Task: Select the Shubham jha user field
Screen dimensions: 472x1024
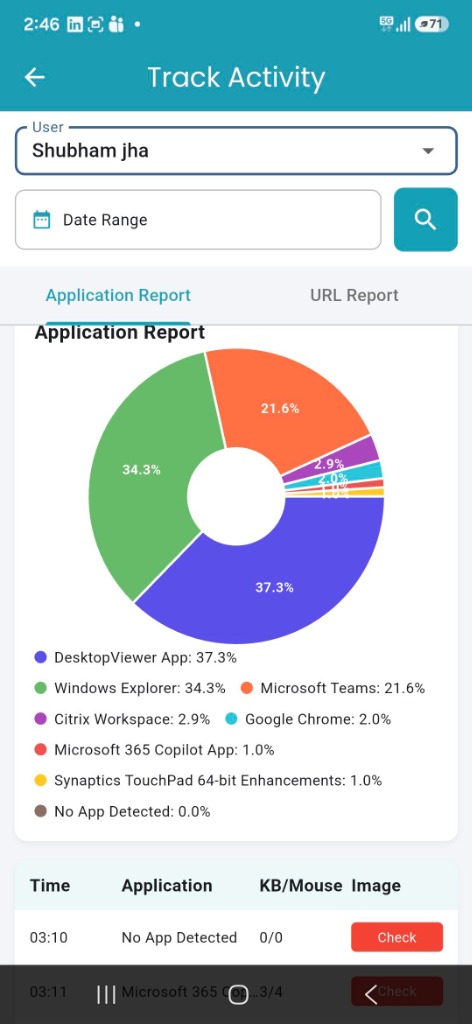Action: 236,151
